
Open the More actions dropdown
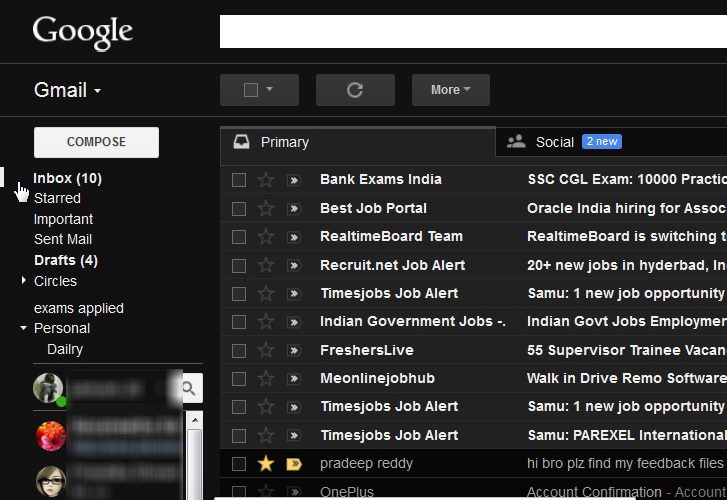(451, 90)
